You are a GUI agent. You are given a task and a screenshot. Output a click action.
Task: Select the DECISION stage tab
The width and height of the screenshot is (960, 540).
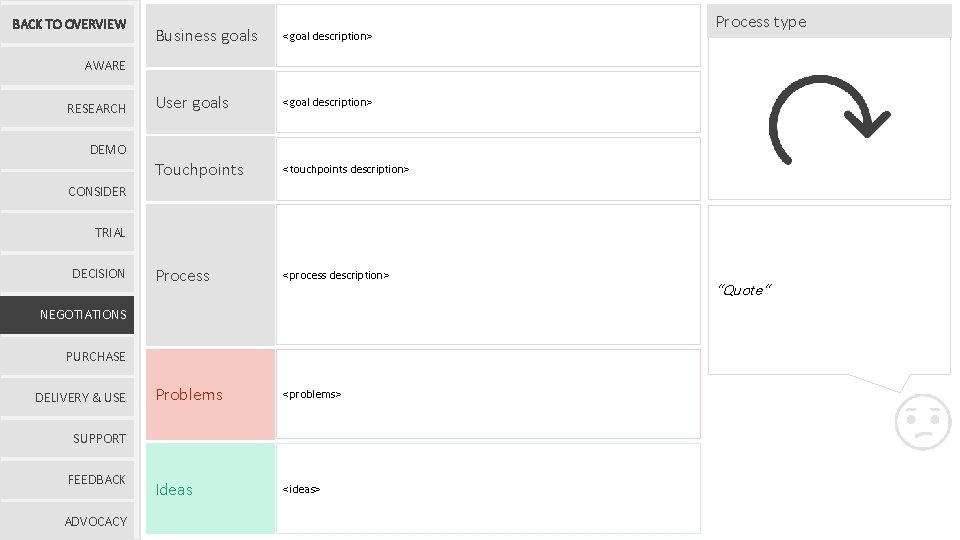point(69,273)
